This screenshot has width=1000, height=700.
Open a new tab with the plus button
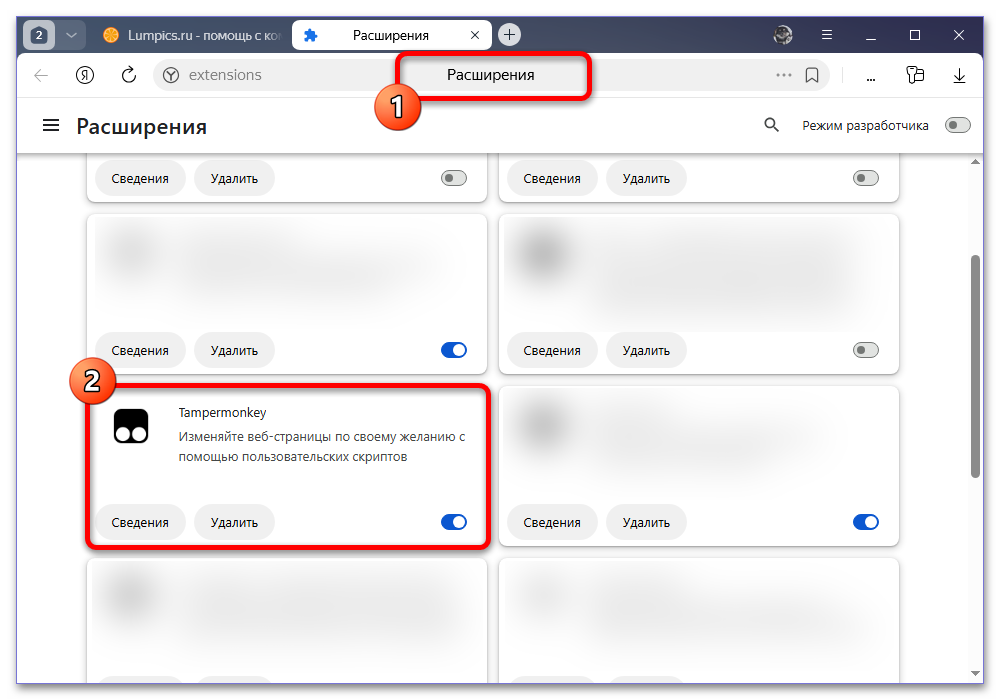coord(509,34)
